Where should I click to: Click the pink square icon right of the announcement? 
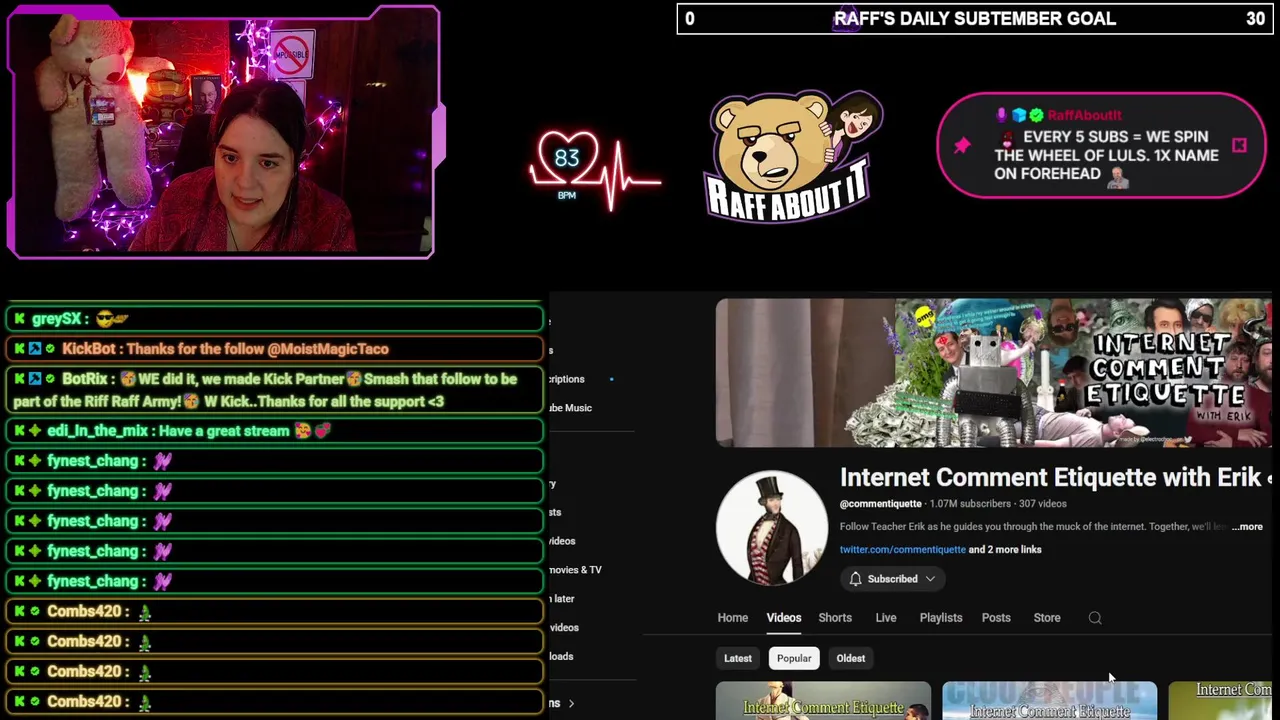click(x=1239, y=146)
